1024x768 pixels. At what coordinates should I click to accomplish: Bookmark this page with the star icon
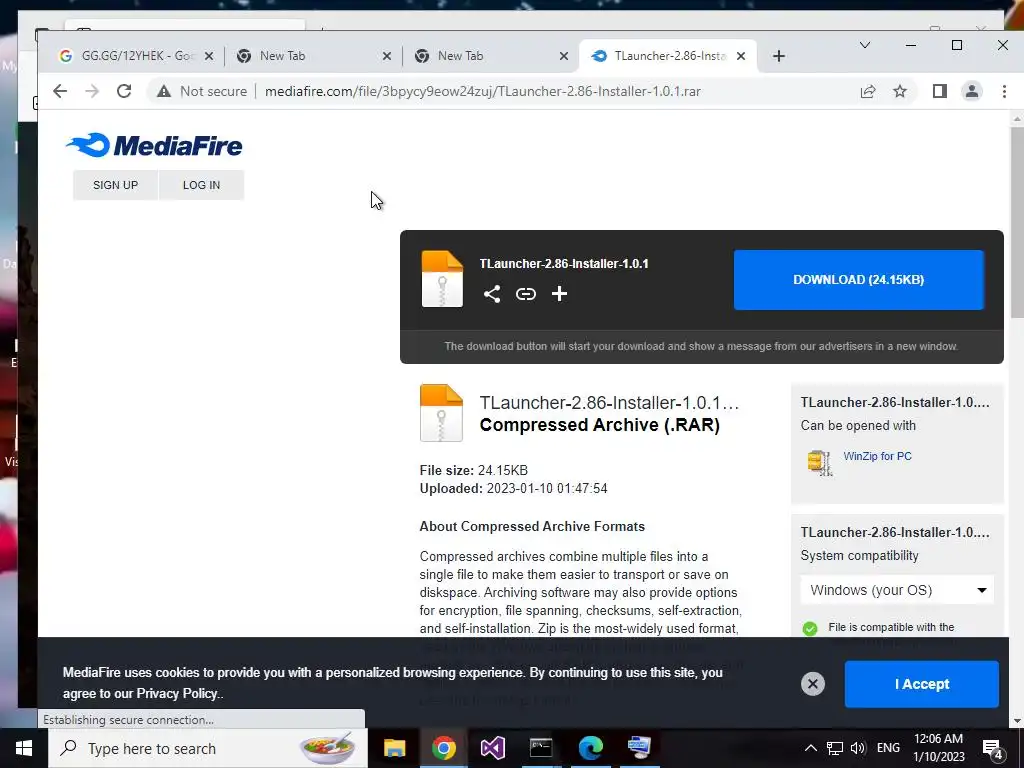coord(900,91)
